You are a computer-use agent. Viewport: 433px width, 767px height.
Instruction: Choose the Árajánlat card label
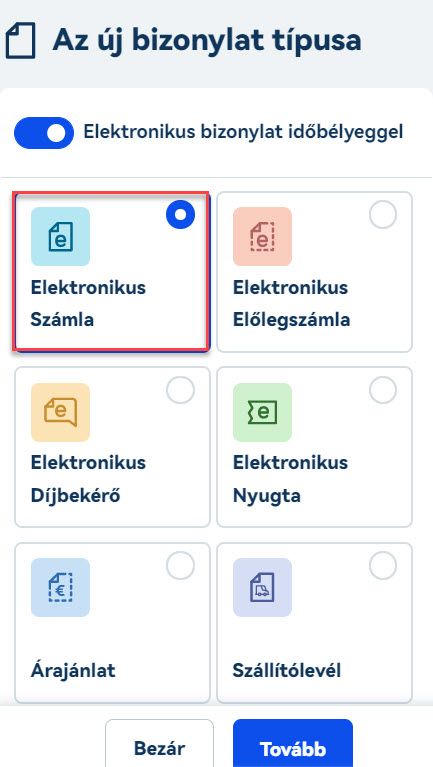tap(73, 671)
